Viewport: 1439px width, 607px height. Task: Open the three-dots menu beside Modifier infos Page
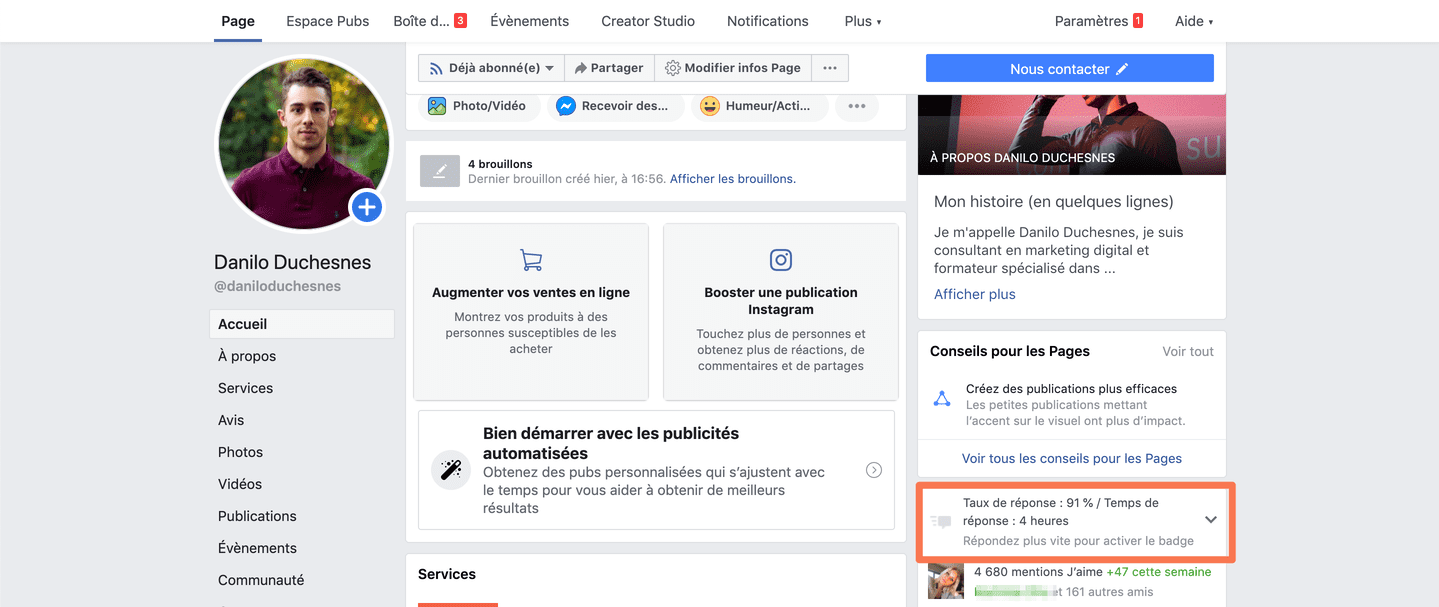[x=830, y=68]
